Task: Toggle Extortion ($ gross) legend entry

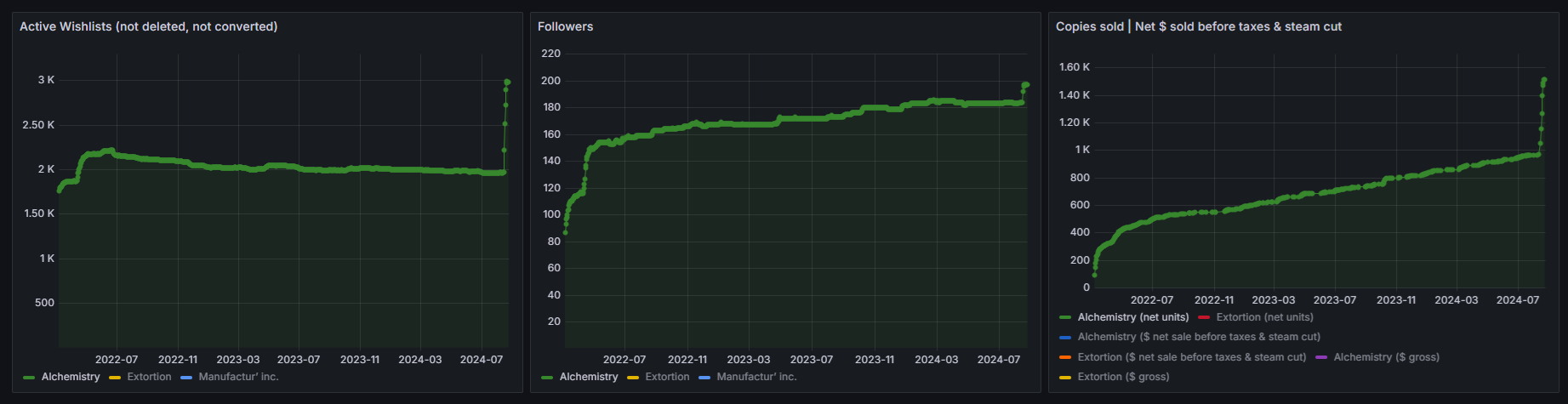Action: pyautogui.click(x=1124, y=377)
